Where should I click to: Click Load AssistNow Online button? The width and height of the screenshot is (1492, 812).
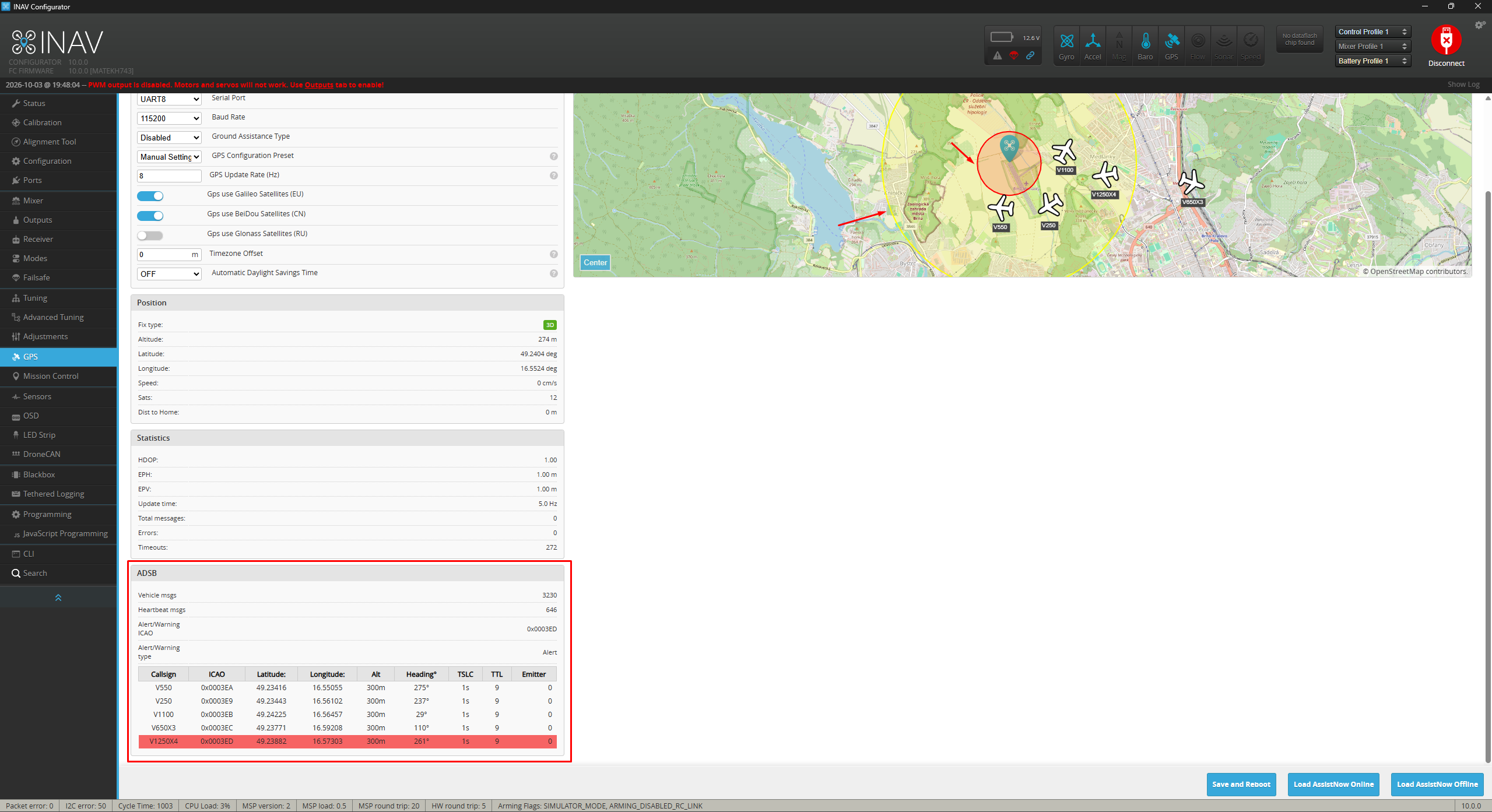click(x=1333, y=785)
